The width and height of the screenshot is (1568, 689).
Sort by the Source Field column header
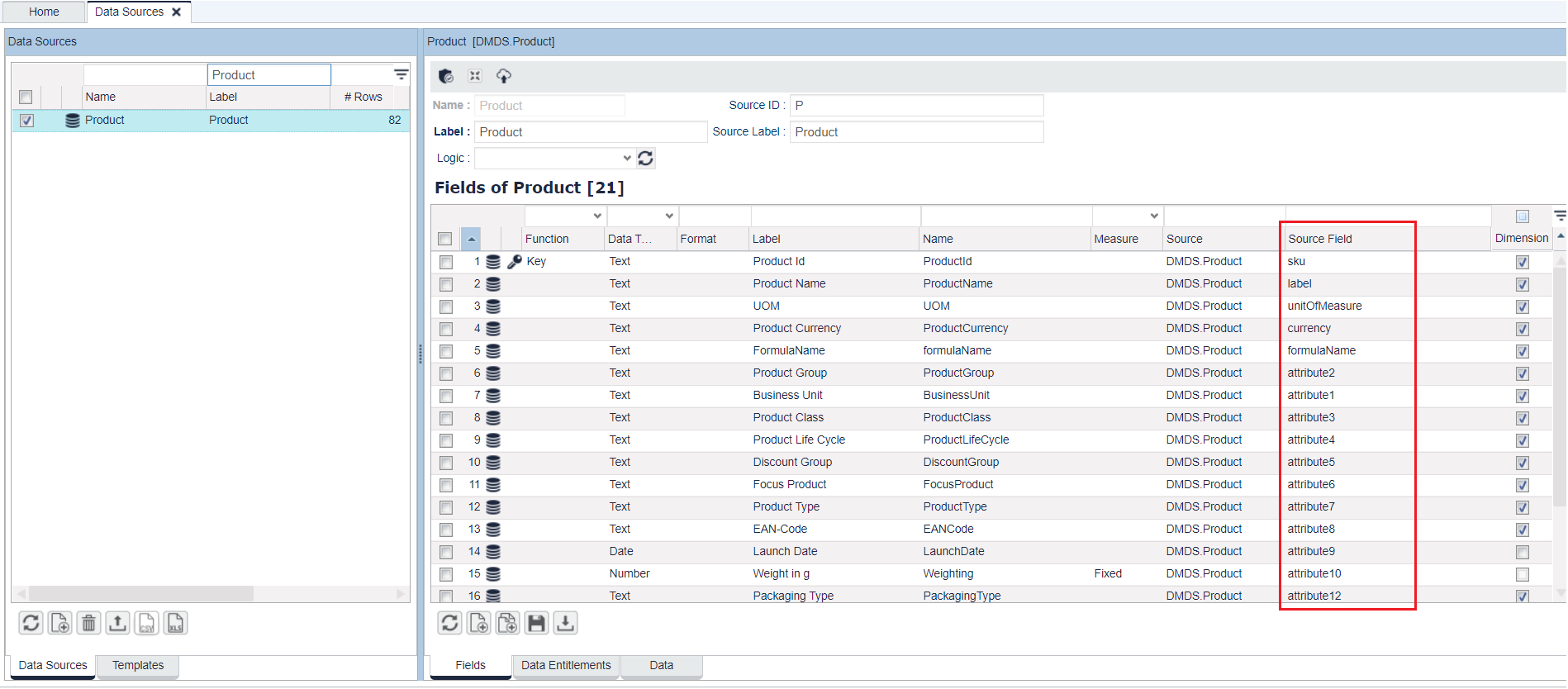coord(1320,239)
